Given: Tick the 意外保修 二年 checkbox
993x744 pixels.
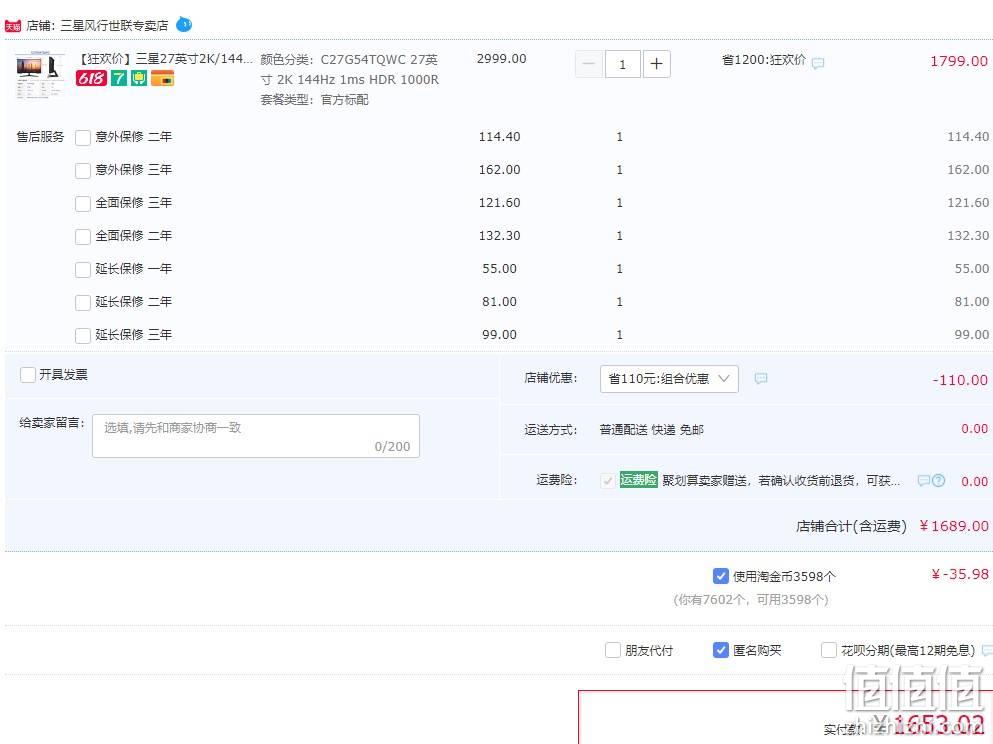Looking at the screenshot, I should click(x=83, y=137).
